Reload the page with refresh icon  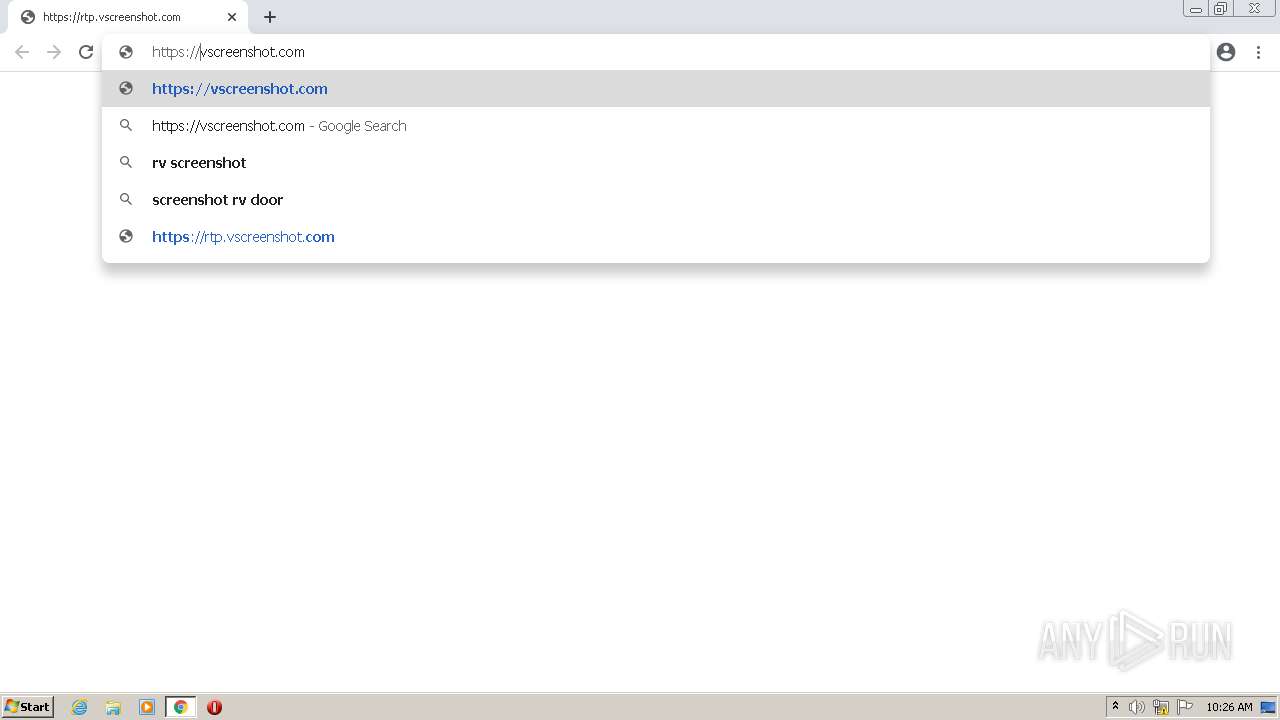point(86,52)
